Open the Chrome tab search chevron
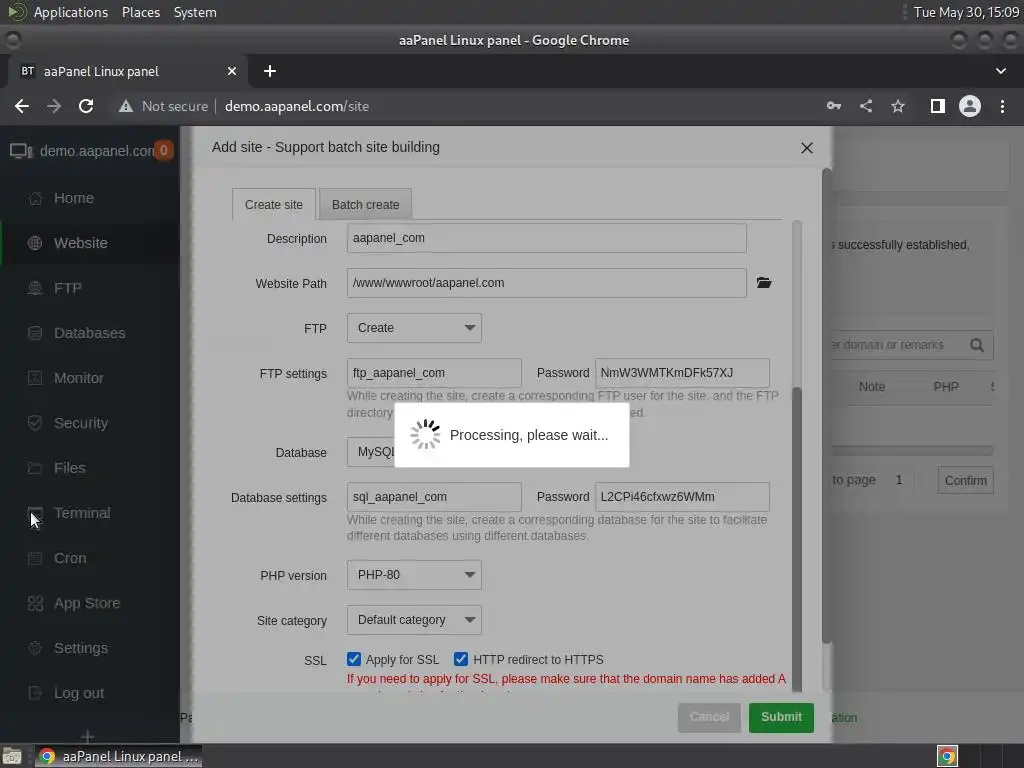Viewport: 1024px width, 768px height. (1000, 71)
